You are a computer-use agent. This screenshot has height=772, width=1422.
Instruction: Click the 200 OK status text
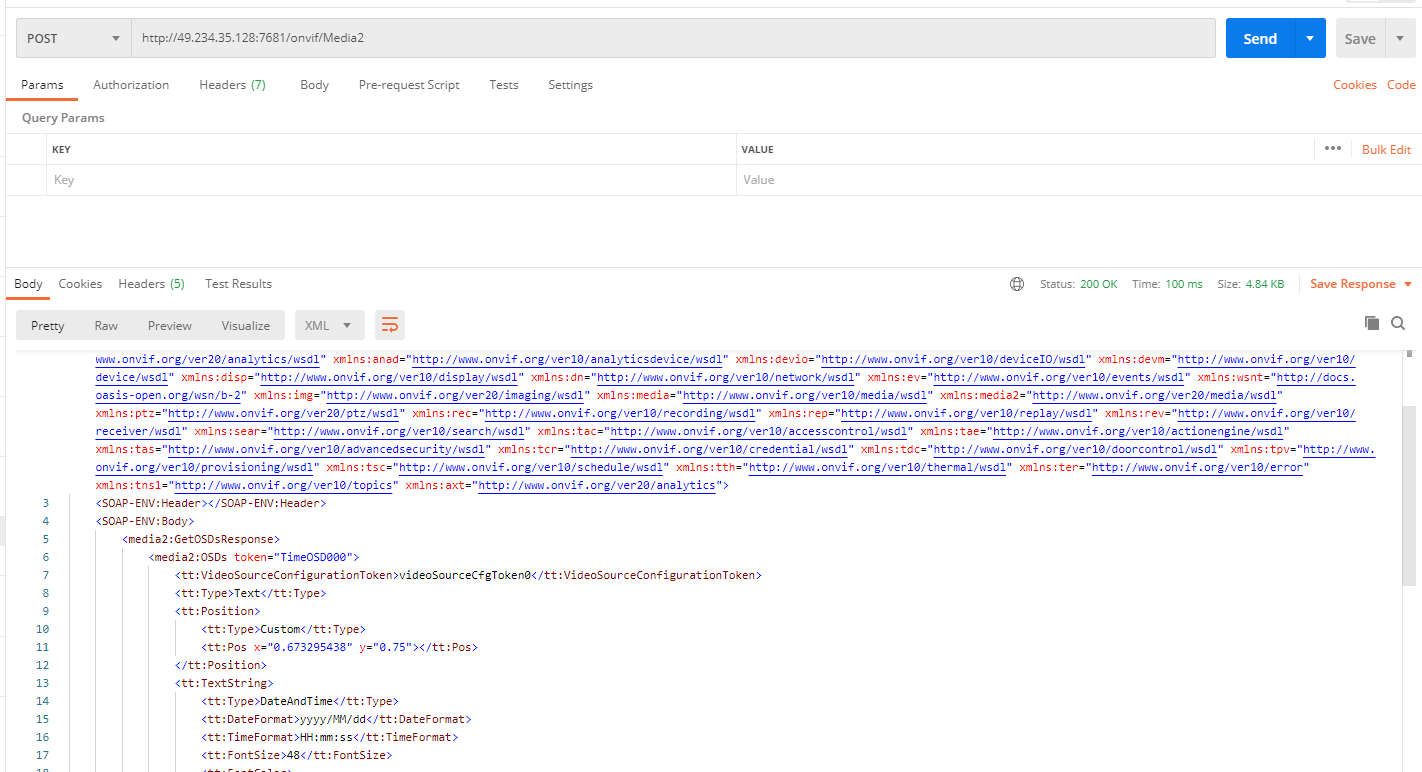pyautogui.click(x=1099, y=284)
